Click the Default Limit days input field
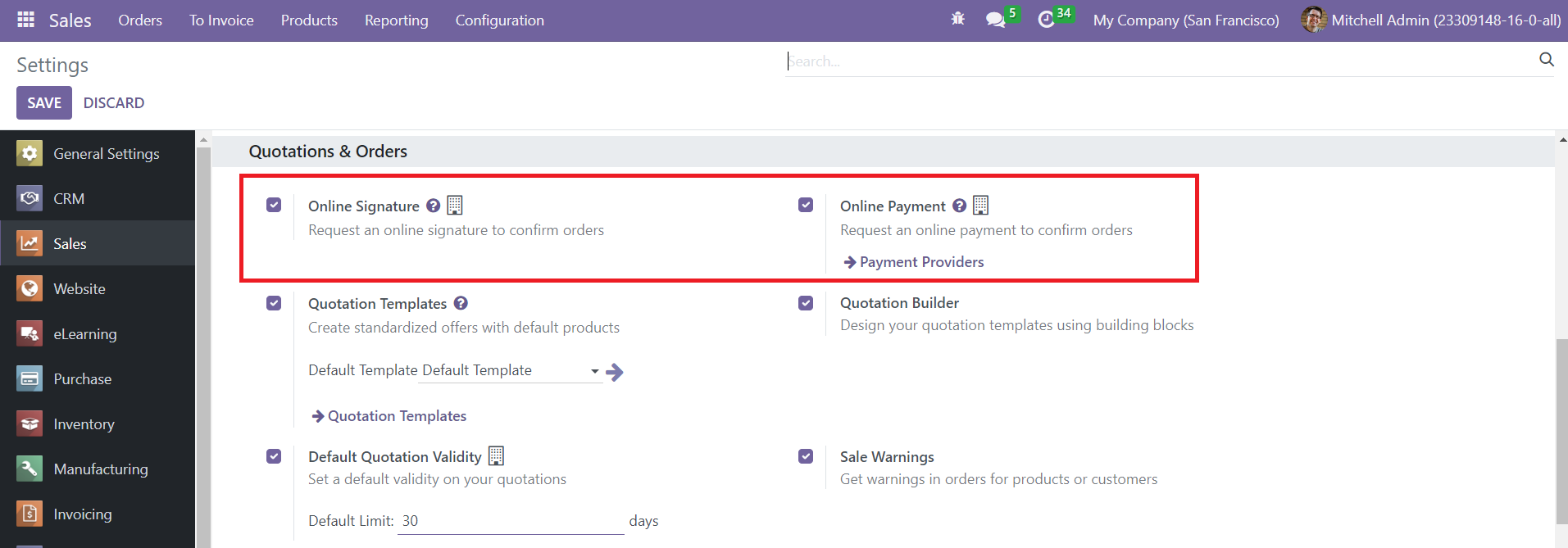 (x=510, y=521)
